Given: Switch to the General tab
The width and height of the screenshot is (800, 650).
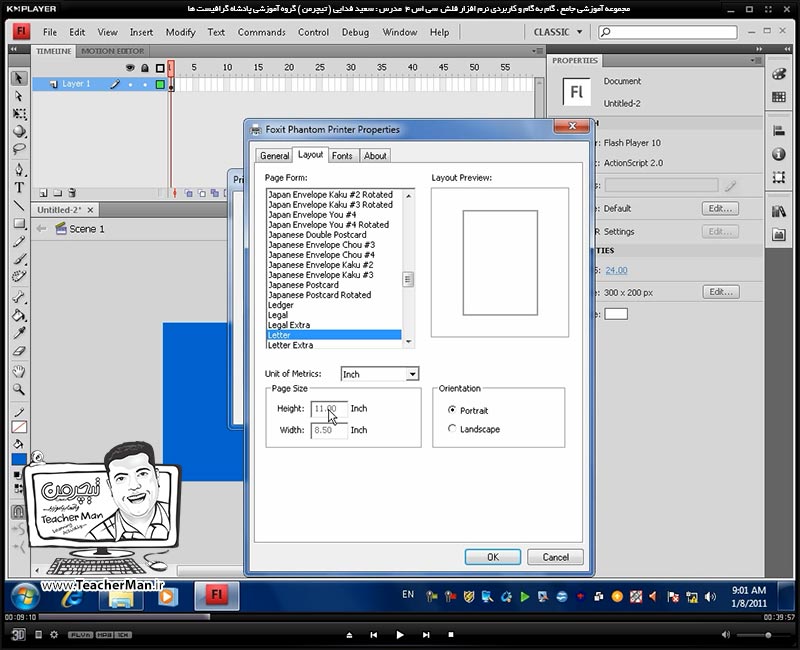Looking at the screenshot, I should (274, 156).
